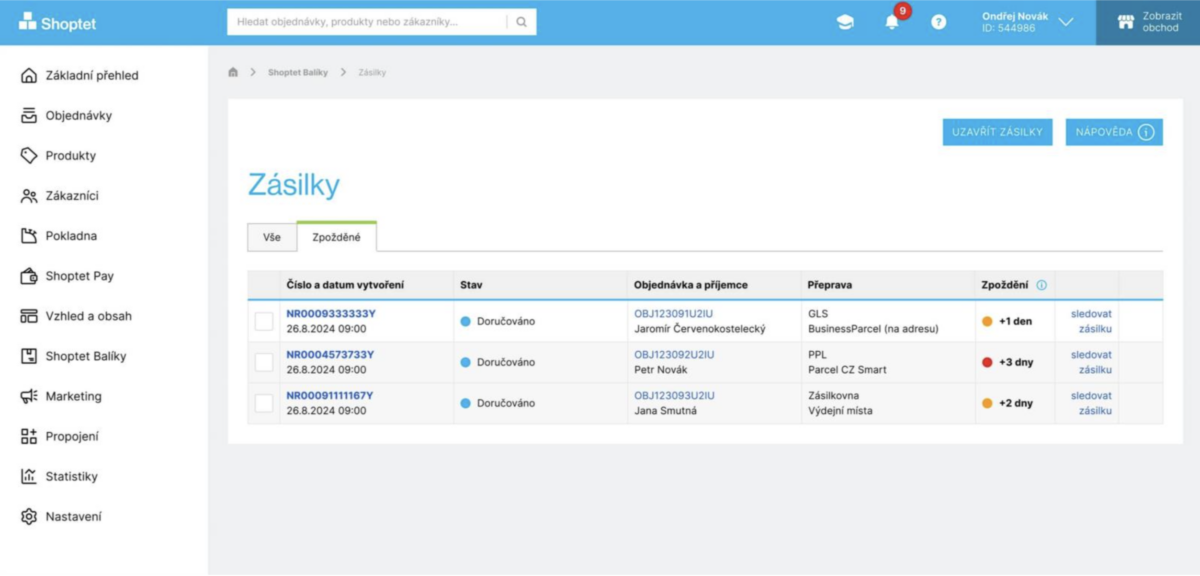This screenshot has height=576, width=1200.
Task: Open shipment link NR0004573733Y
Action: tap(330, 354)
